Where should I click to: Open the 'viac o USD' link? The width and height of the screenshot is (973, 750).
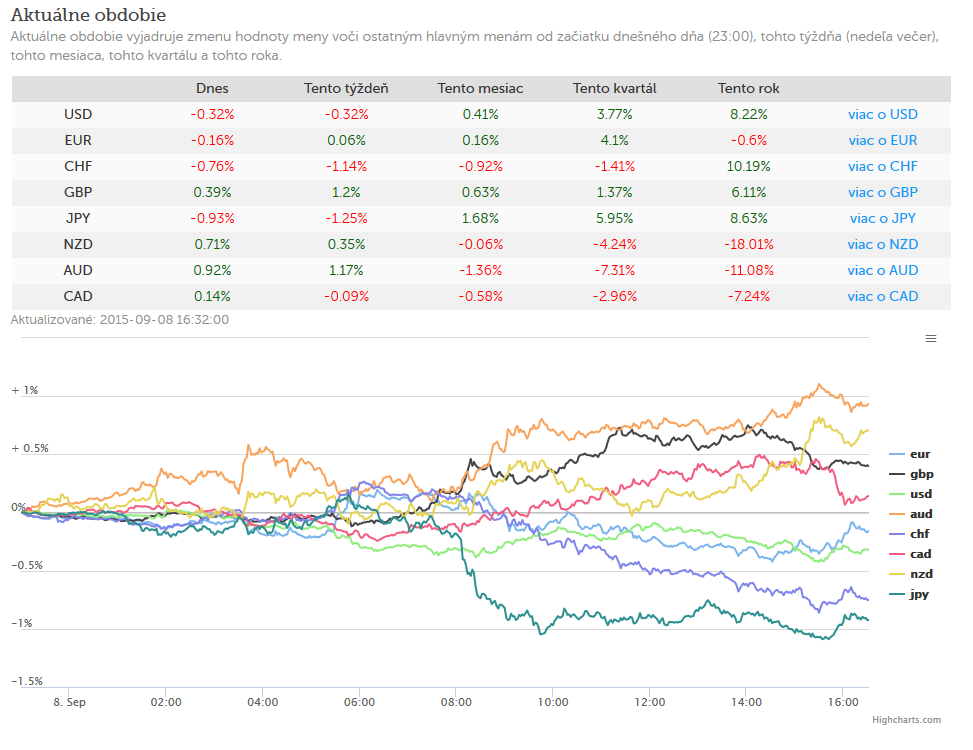[x=882, y=114]
